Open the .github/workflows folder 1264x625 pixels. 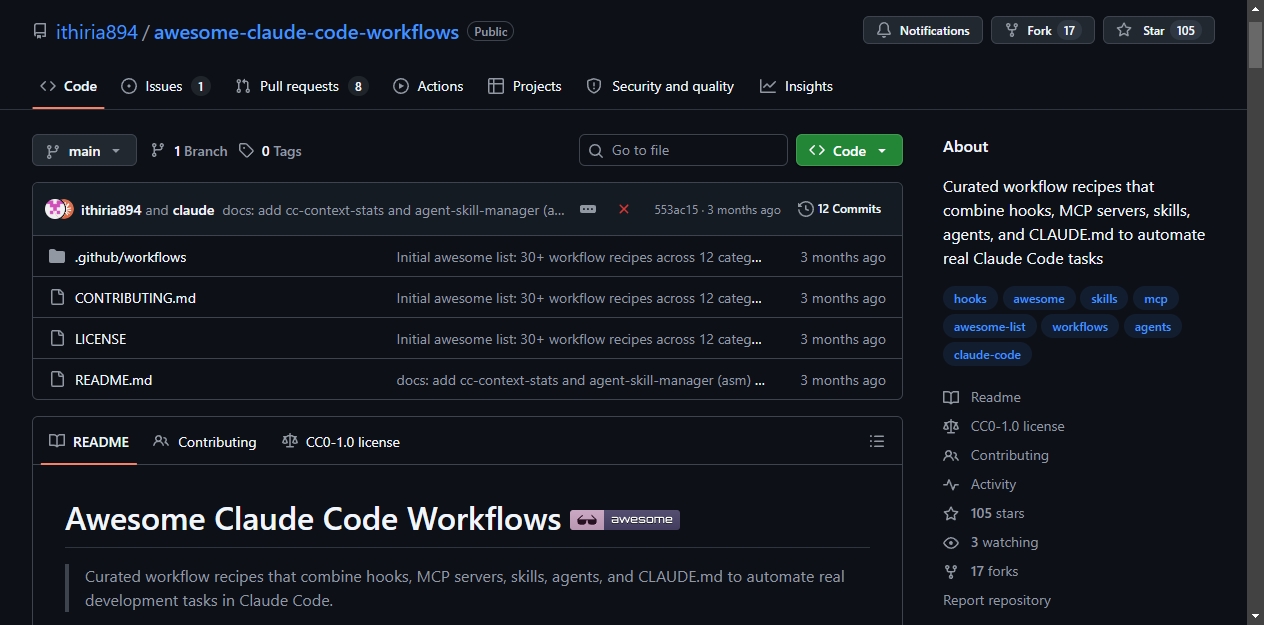click(x=130, y=257)
